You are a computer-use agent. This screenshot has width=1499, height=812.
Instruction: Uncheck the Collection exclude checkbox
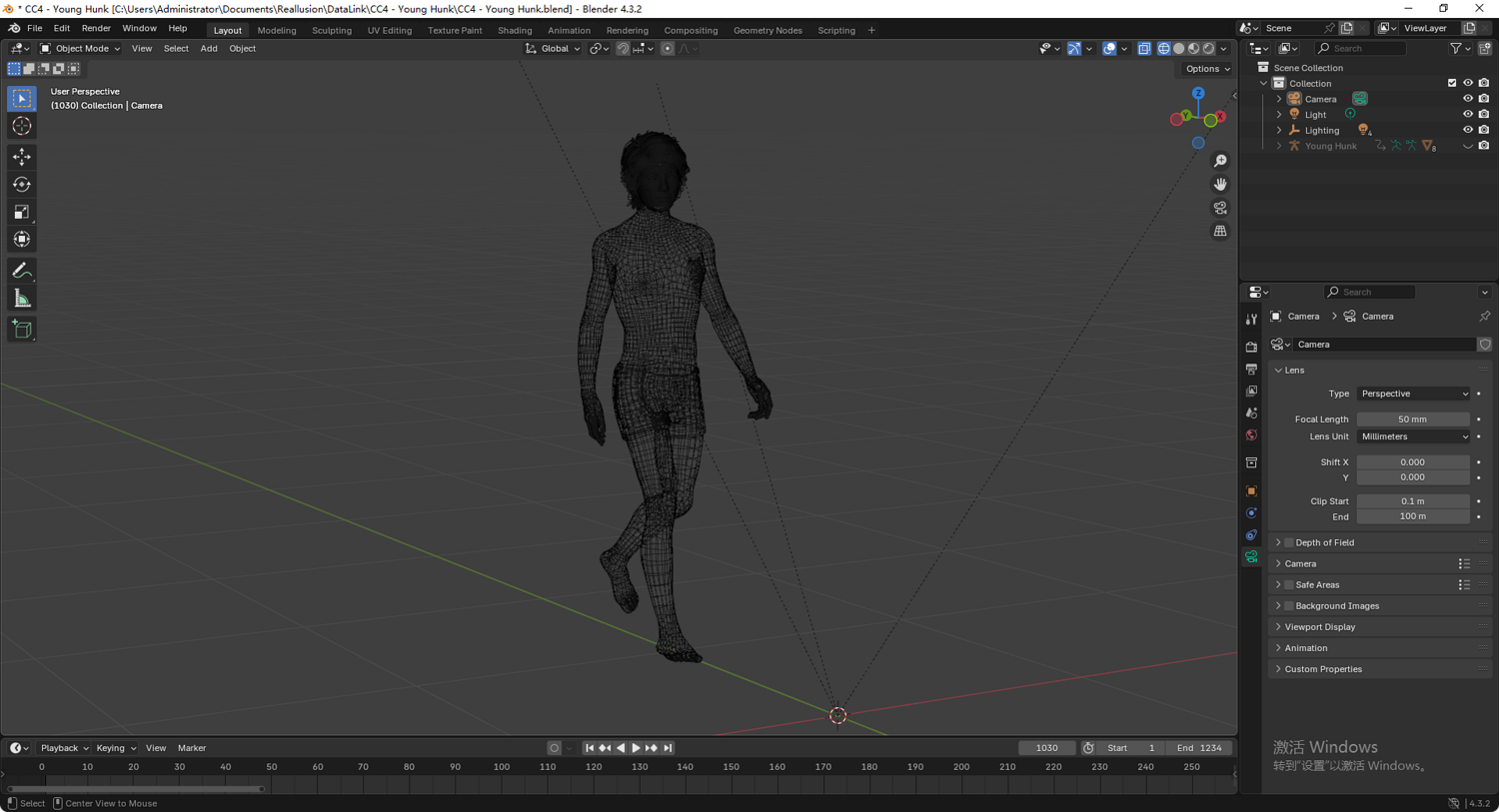1452,83
